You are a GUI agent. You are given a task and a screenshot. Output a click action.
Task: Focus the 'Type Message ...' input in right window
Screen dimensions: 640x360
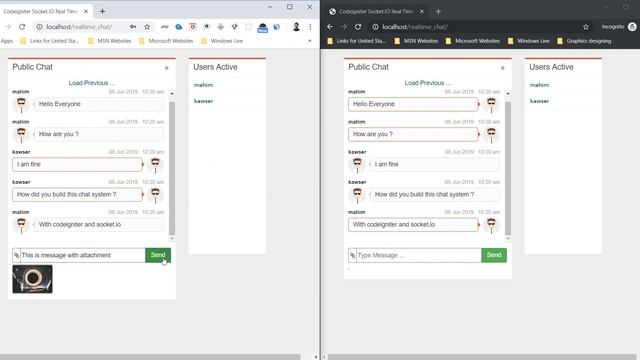[418, 255]
